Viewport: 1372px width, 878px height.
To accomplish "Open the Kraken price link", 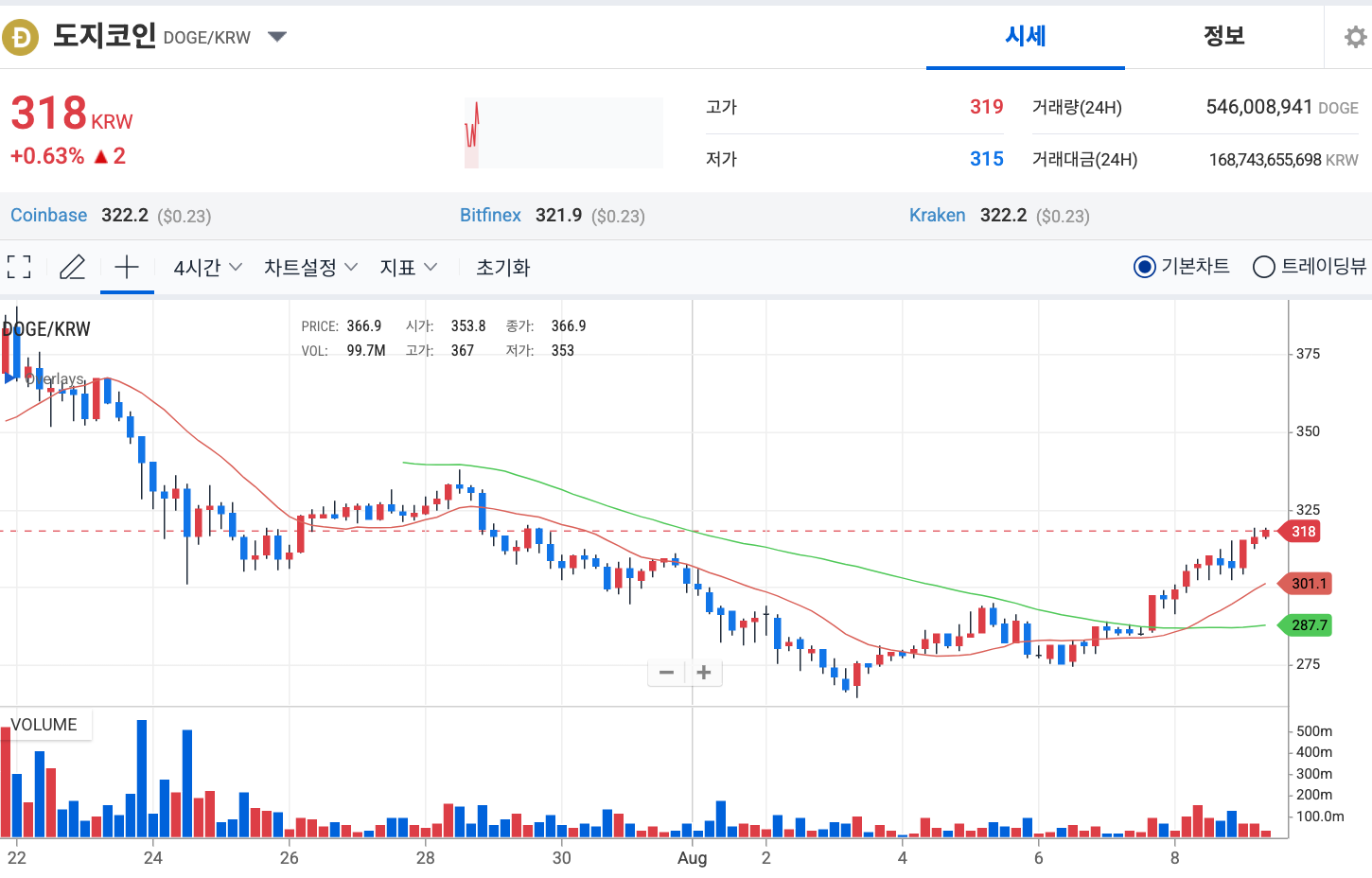I will [x=937, y=215].
